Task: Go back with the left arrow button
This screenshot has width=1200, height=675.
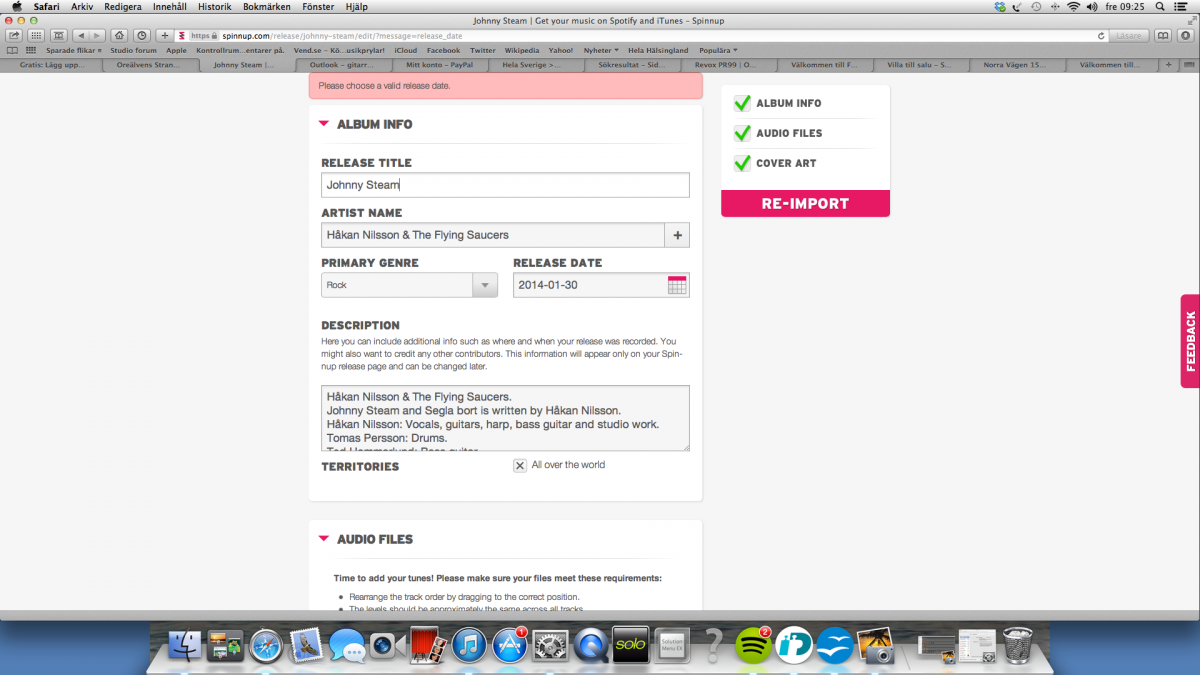Action: point(82,35)
